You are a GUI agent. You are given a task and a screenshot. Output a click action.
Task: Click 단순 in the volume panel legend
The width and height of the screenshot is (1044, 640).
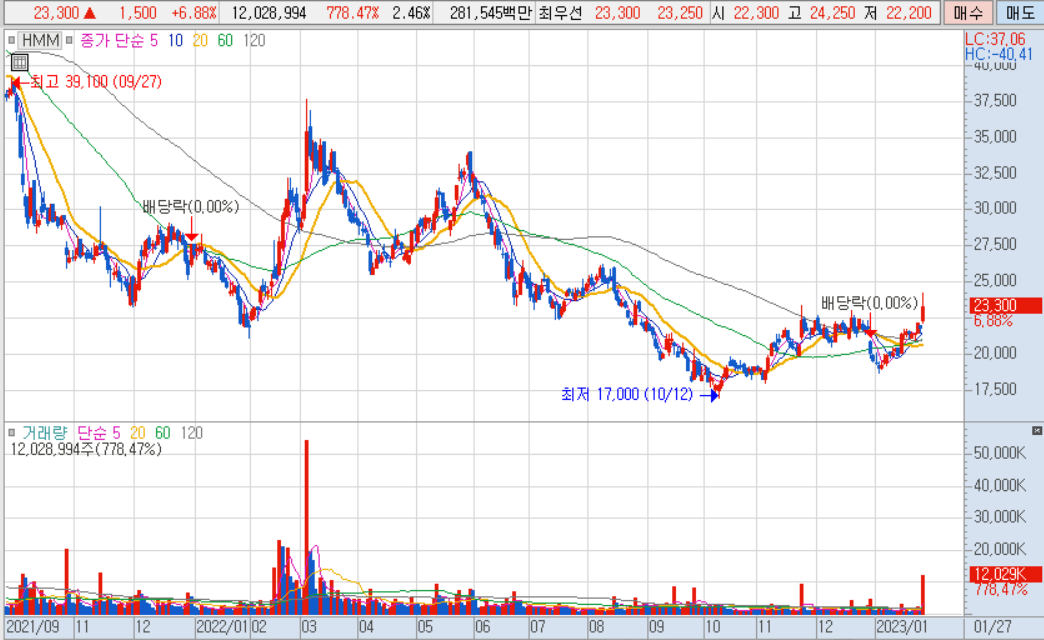point(93,433)
